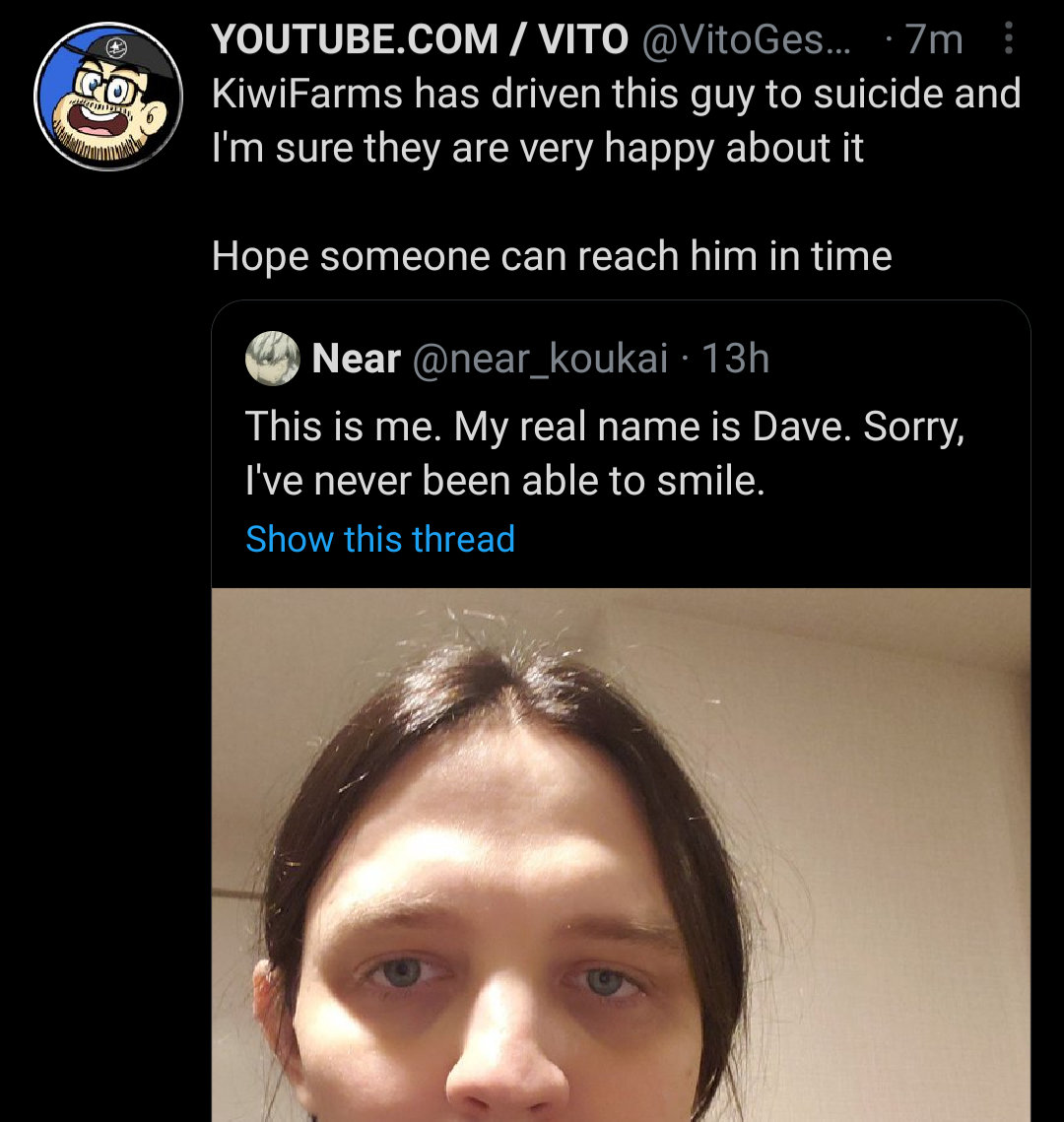This screenshot has width=1064, height=1122.
Task: Open the Vito cartoon profile avatar
Action: coord(108,97)
